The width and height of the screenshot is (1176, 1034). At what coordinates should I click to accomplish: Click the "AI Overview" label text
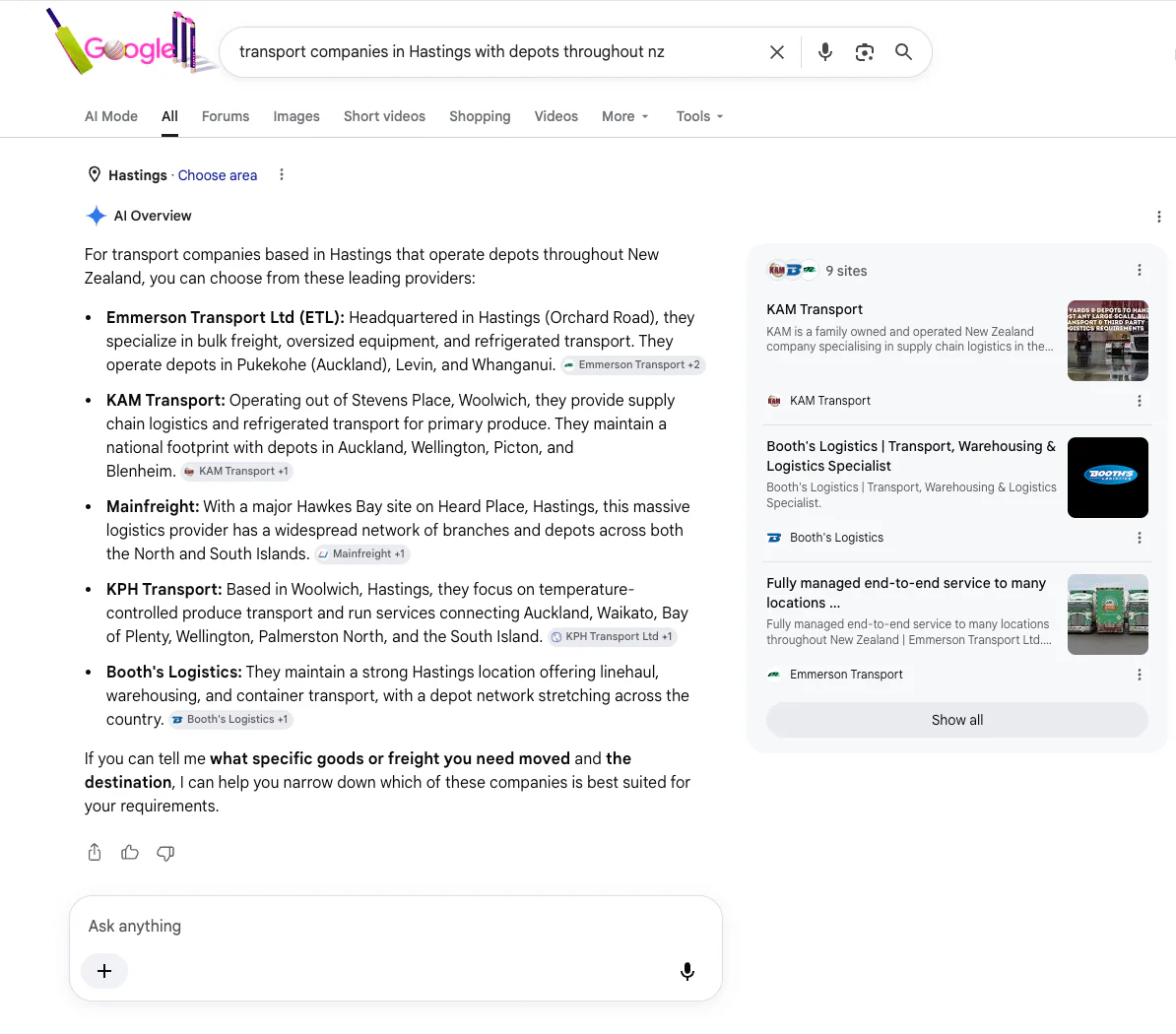click(x=153, y=216)
